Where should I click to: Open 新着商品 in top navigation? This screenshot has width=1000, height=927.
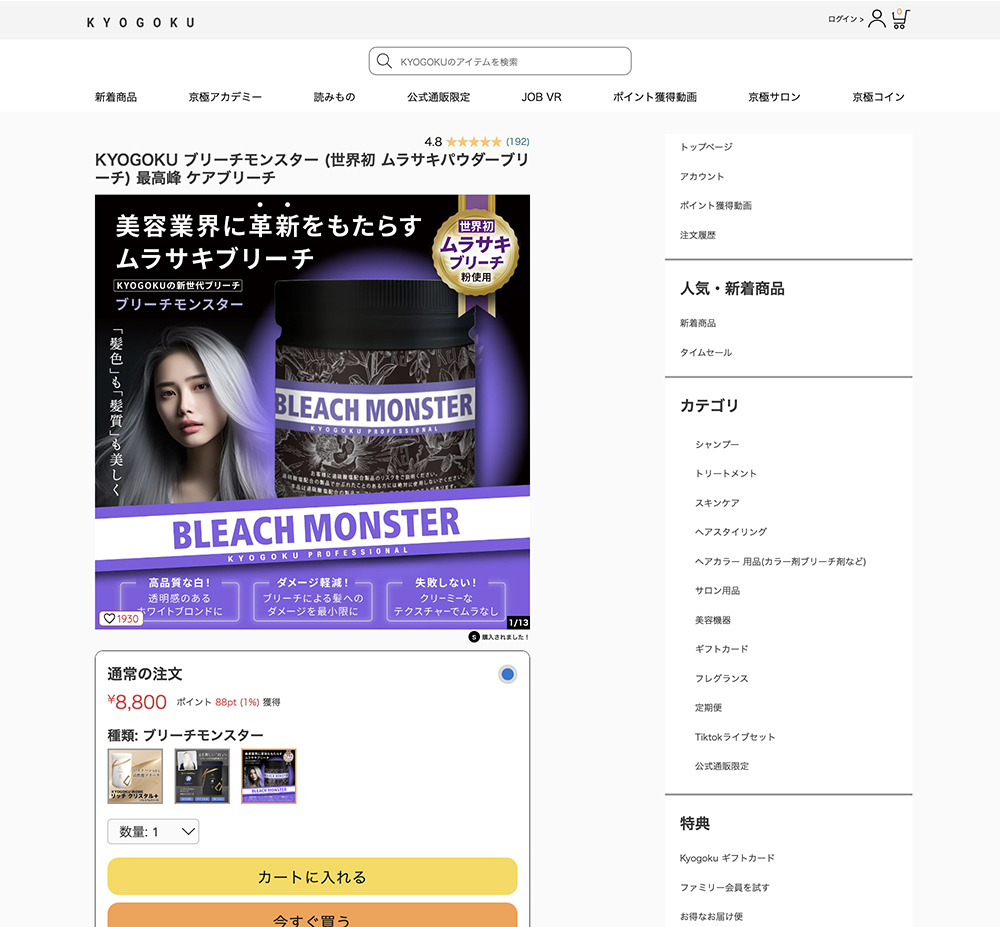[x=116, y=97]
